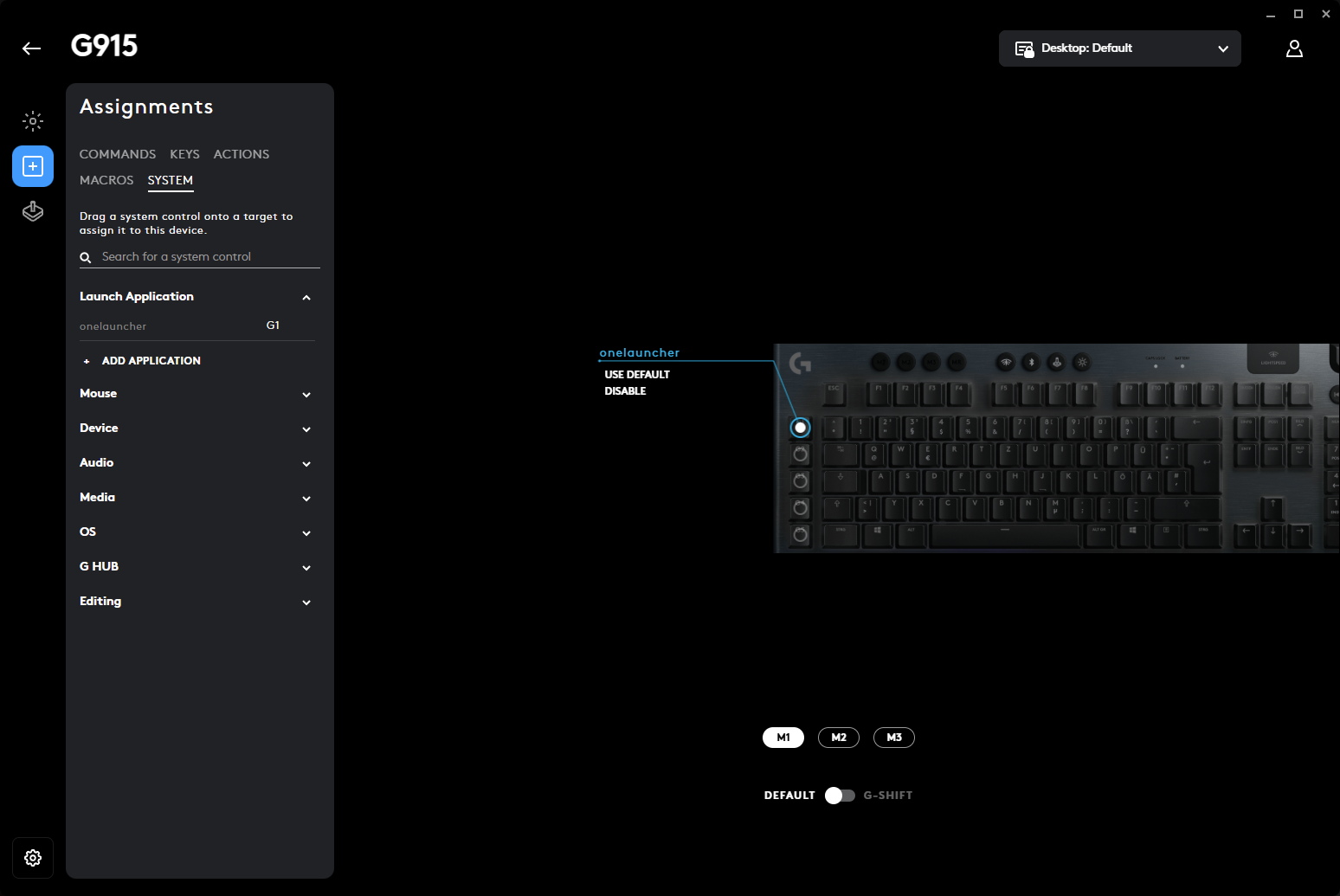Click the Assignments panel heading
The width and height of the screenshot is (1340, 896).
146,106
